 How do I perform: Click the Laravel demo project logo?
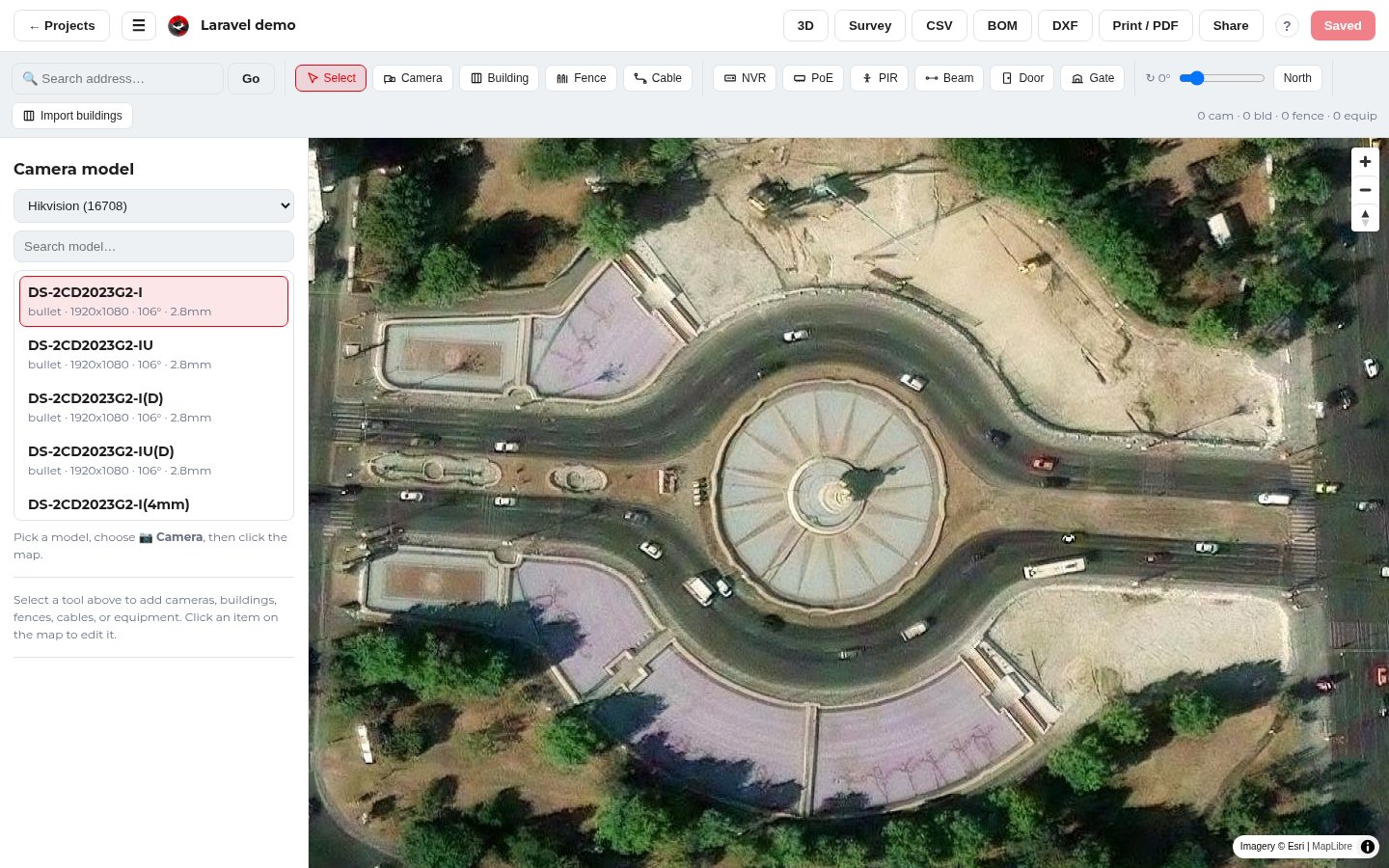[x=178, y=26]
